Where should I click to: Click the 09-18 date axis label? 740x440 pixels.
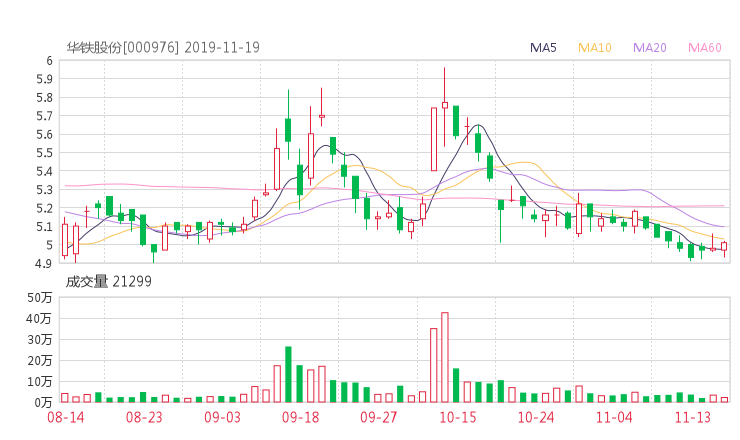click(x=301, y=417)
